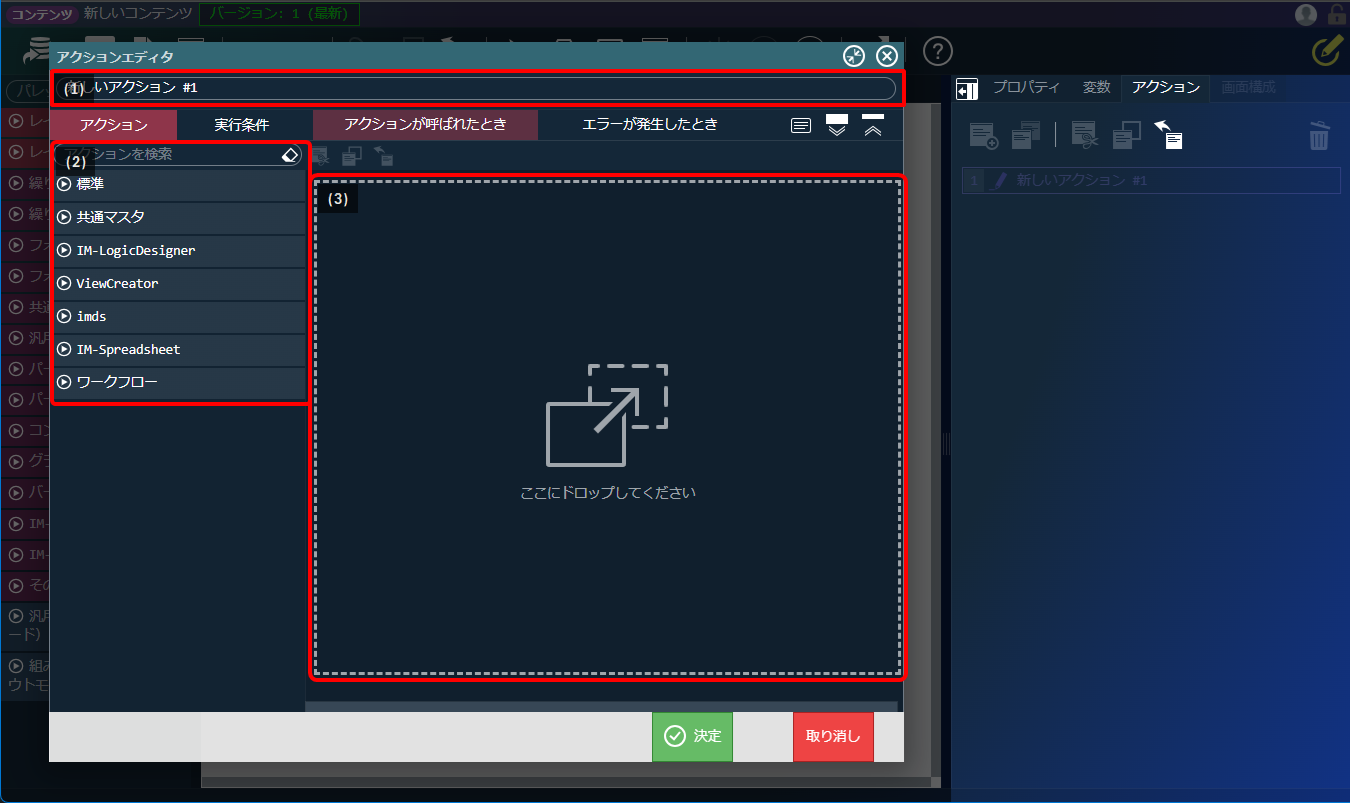Clear the action search field with eraser icon
The width and height of the screenshot is (1350, 803).
coord(289,155)
